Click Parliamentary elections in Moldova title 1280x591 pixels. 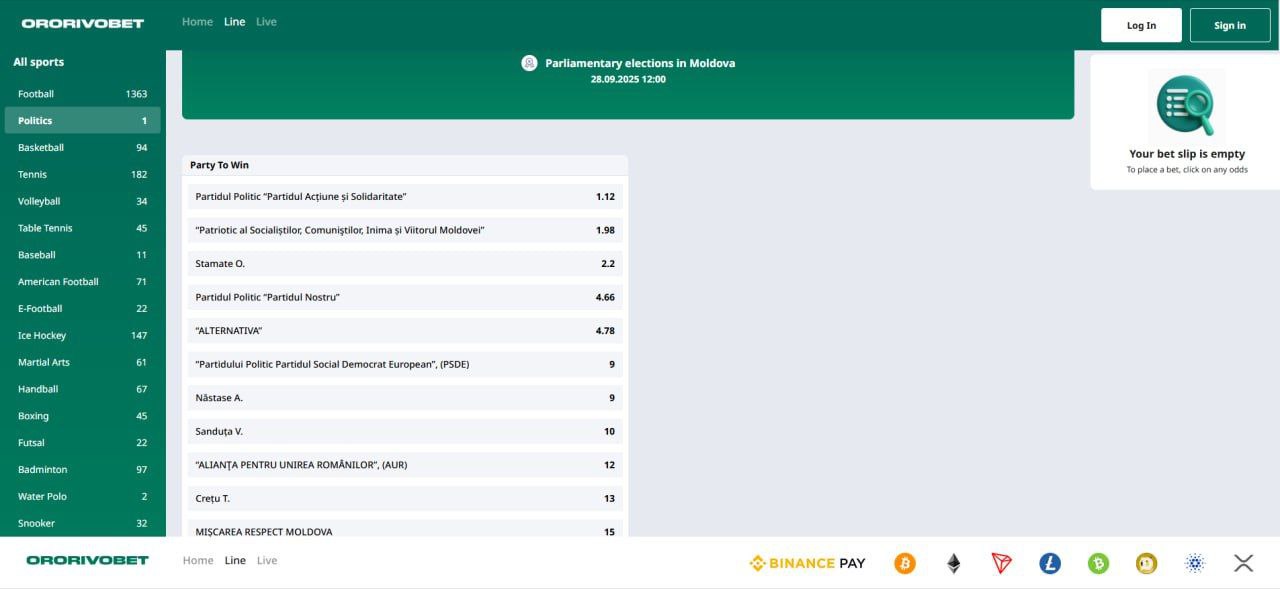coord(640,63)
